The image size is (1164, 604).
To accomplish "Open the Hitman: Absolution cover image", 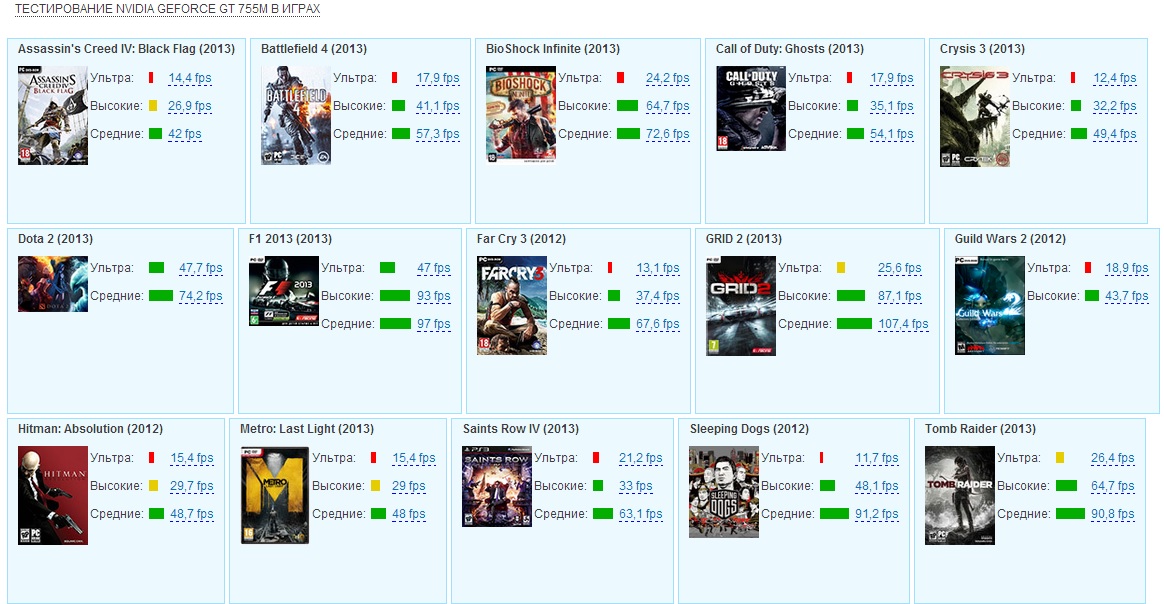I will coord(53,496).
